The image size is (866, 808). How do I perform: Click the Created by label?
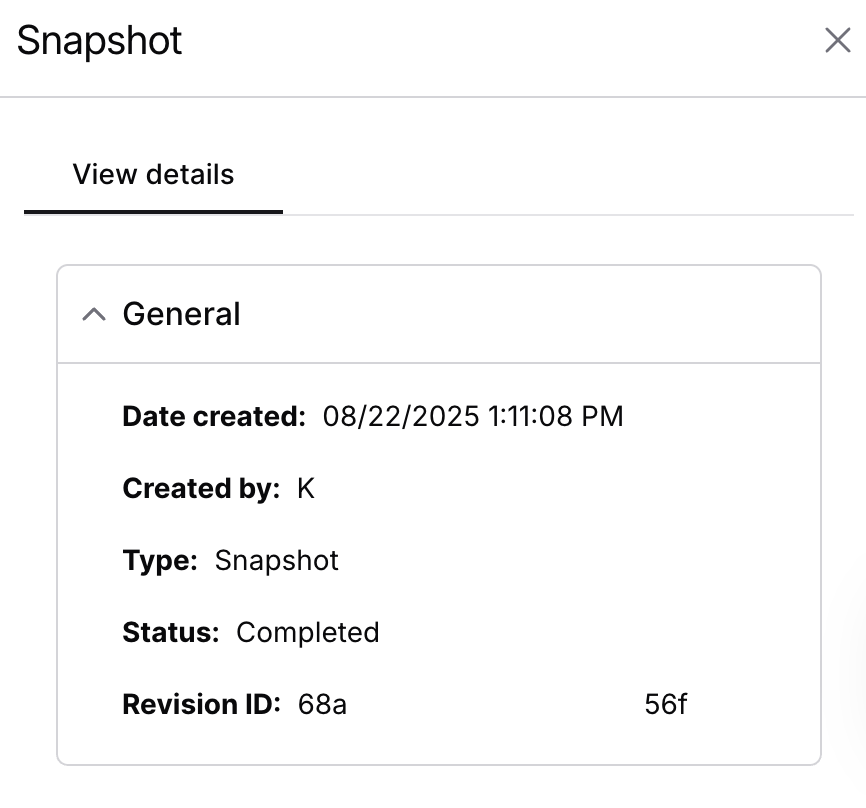point(200,489)
